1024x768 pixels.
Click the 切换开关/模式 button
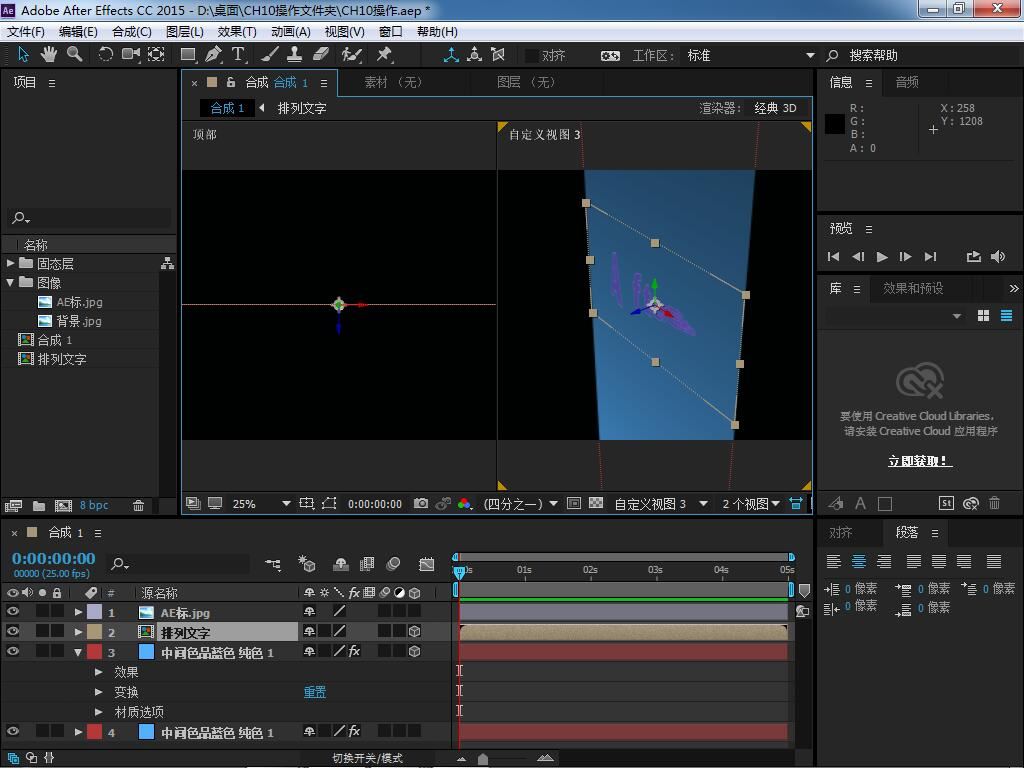click(x=368, y=758)
